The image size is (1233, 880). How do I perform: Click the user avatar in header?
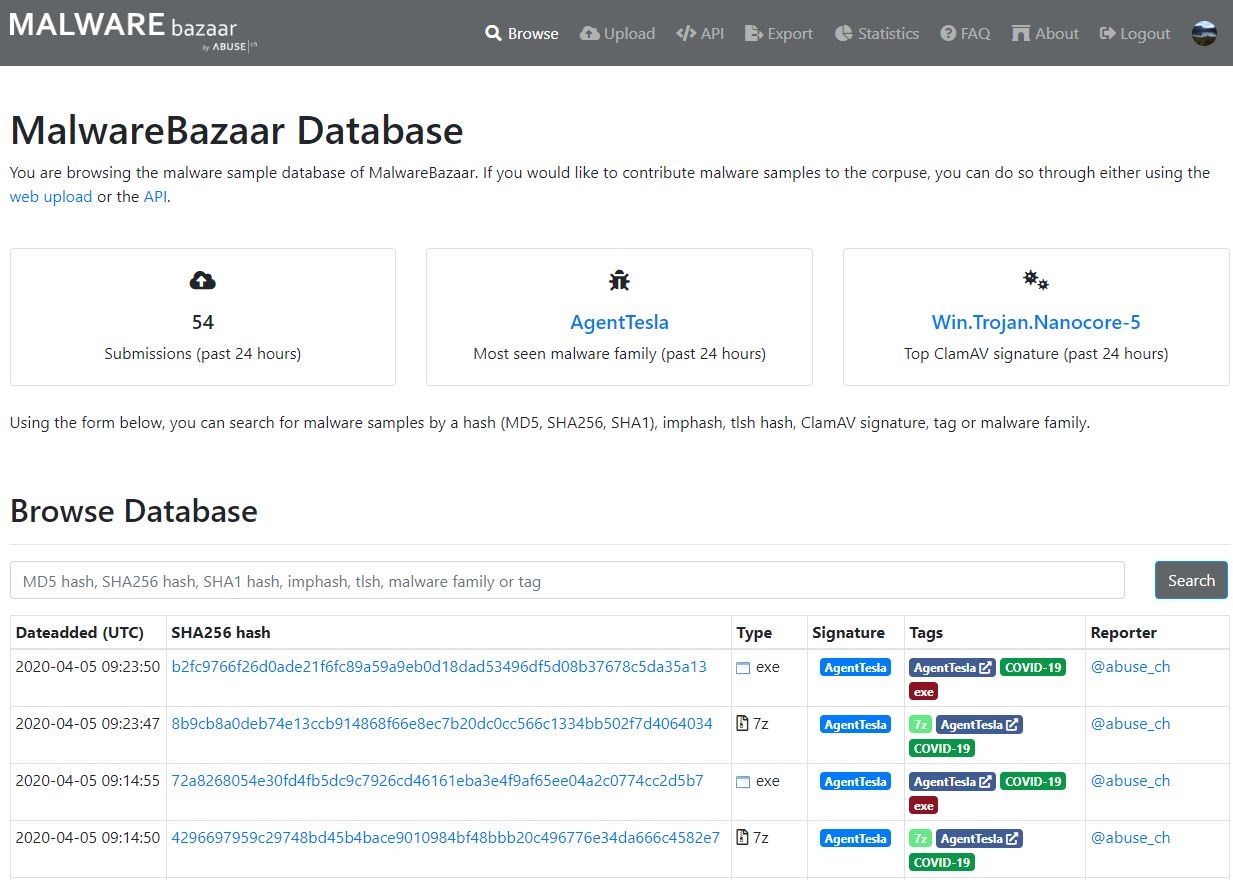pos(1204,33)
